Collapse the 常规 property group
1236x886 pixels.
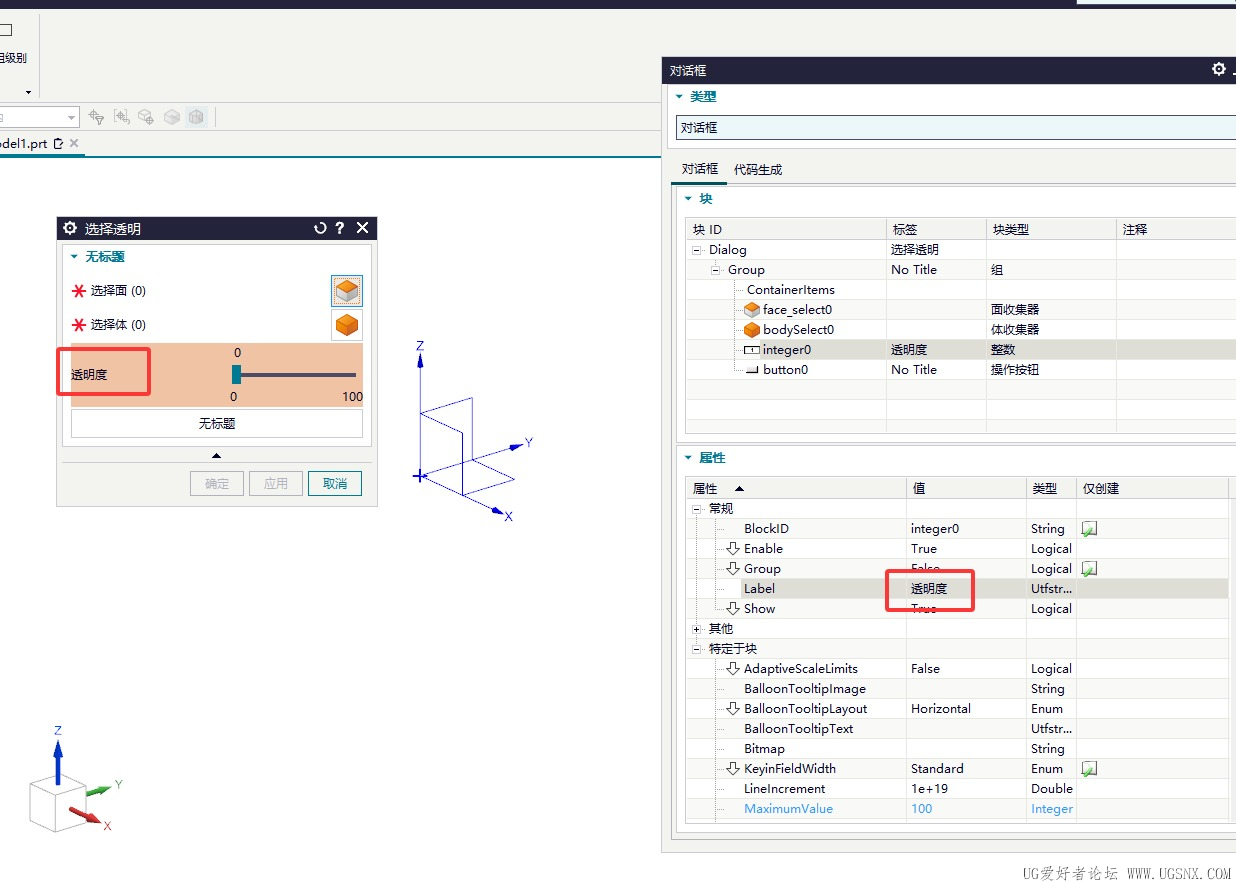[697, 509]
